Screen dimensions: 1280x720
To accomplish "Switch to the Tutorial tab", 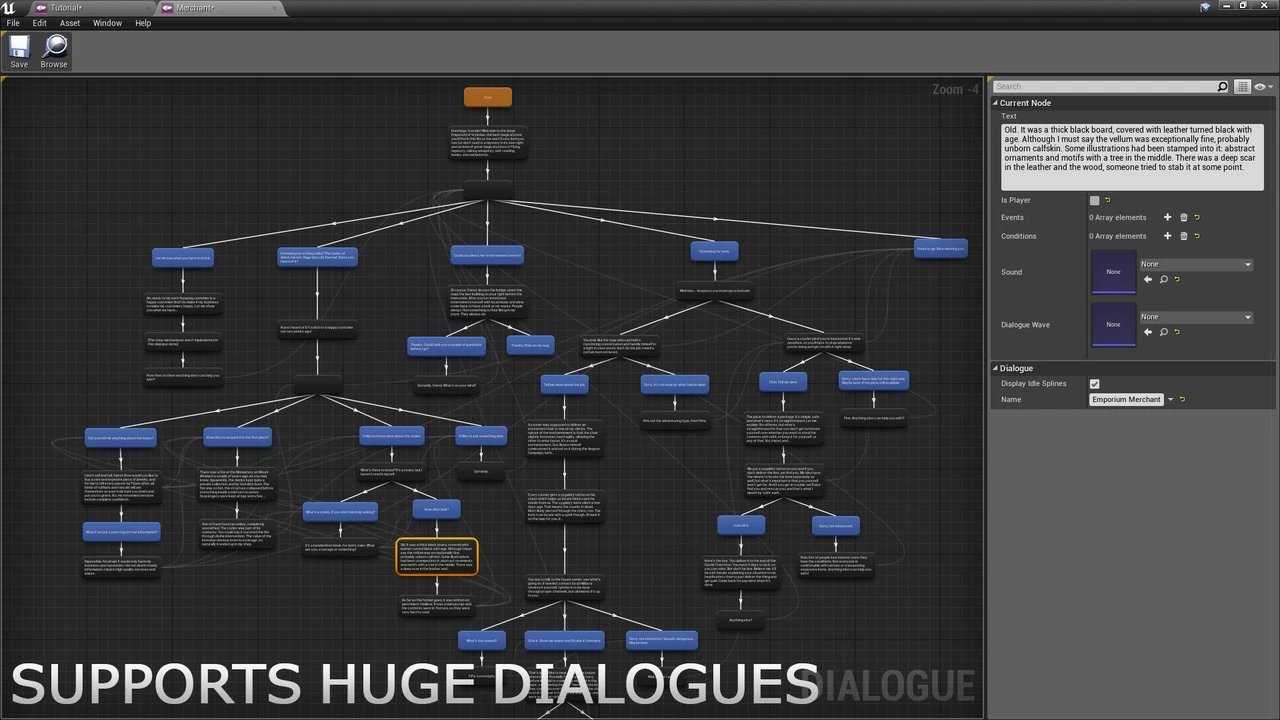I will coord(66,8).
